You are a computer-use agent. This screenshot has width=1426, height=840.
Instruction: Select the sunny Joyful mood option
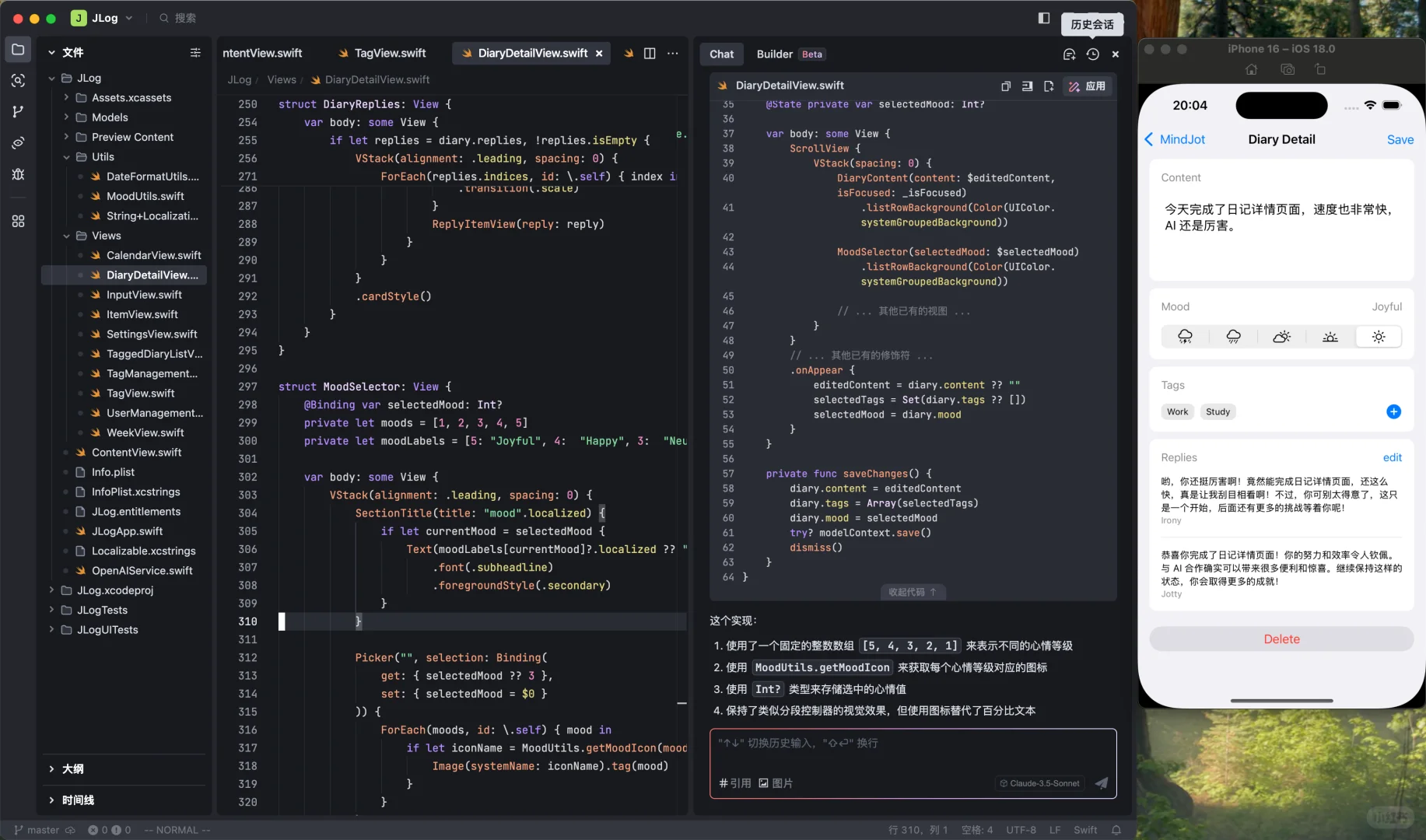click(x=1378, y=337)
